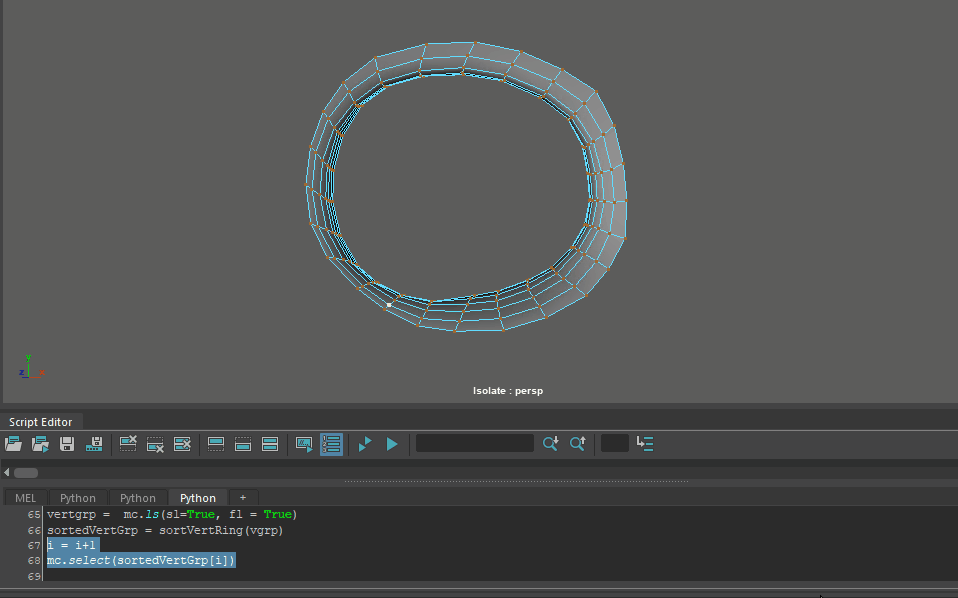Show only the input pane
The height and width of the screenshot is (598, 958).
click(242, 443)
